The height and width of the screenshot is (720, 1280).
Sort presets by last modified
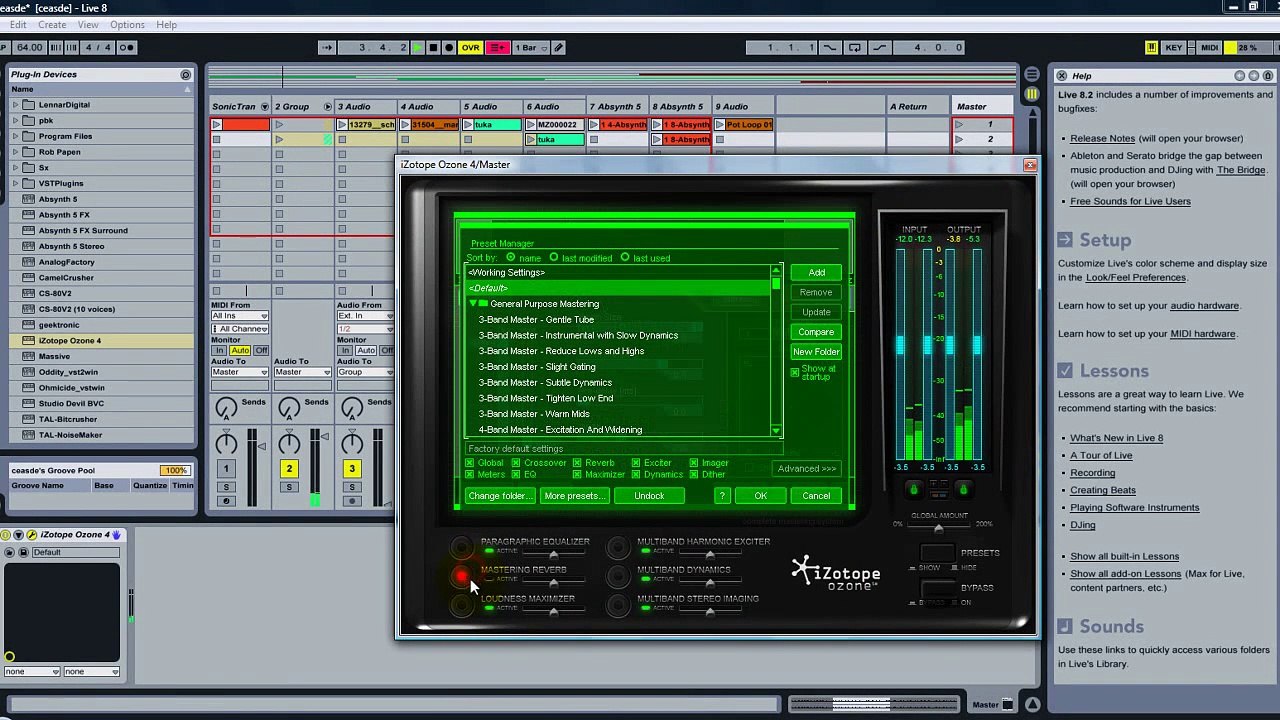(554, 258)
